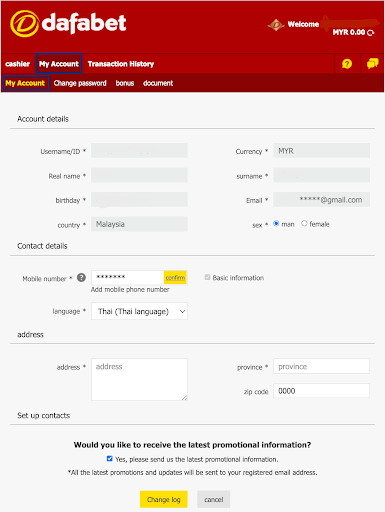Screen dimensions: 385x512
Task: Click the surname field
Action: tap(321, 175)
